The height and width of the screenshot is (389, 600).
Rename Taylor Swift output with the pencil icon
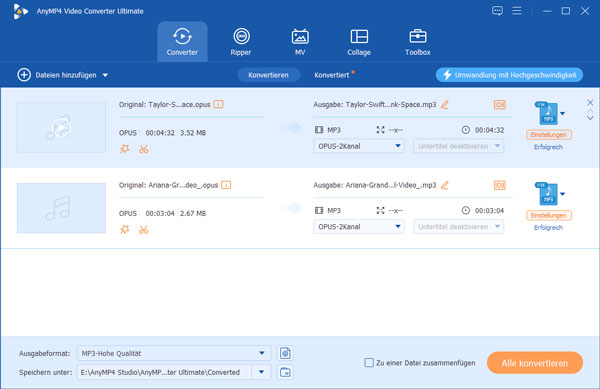445,105
